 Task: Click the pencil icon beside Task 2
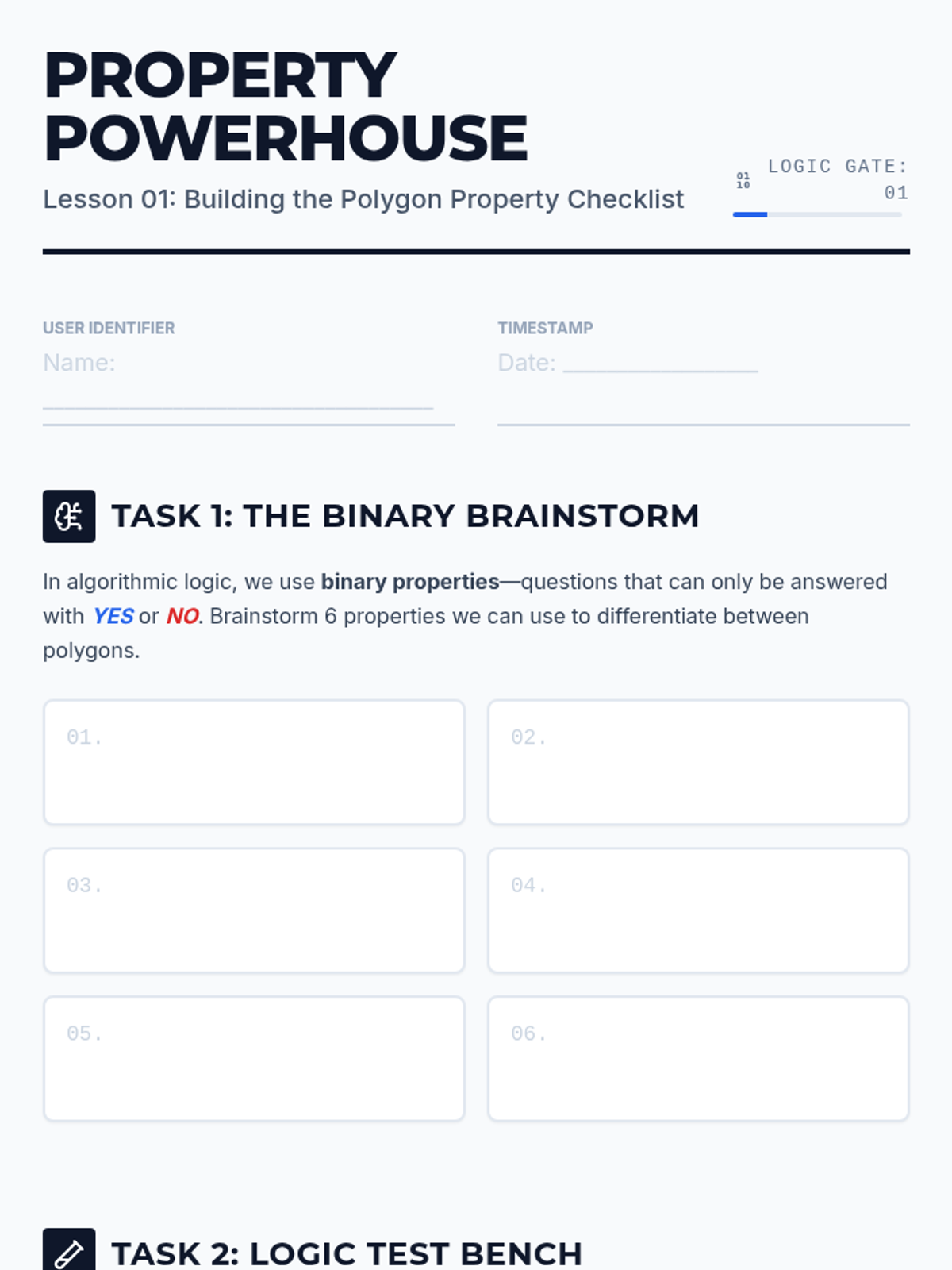69,1253
